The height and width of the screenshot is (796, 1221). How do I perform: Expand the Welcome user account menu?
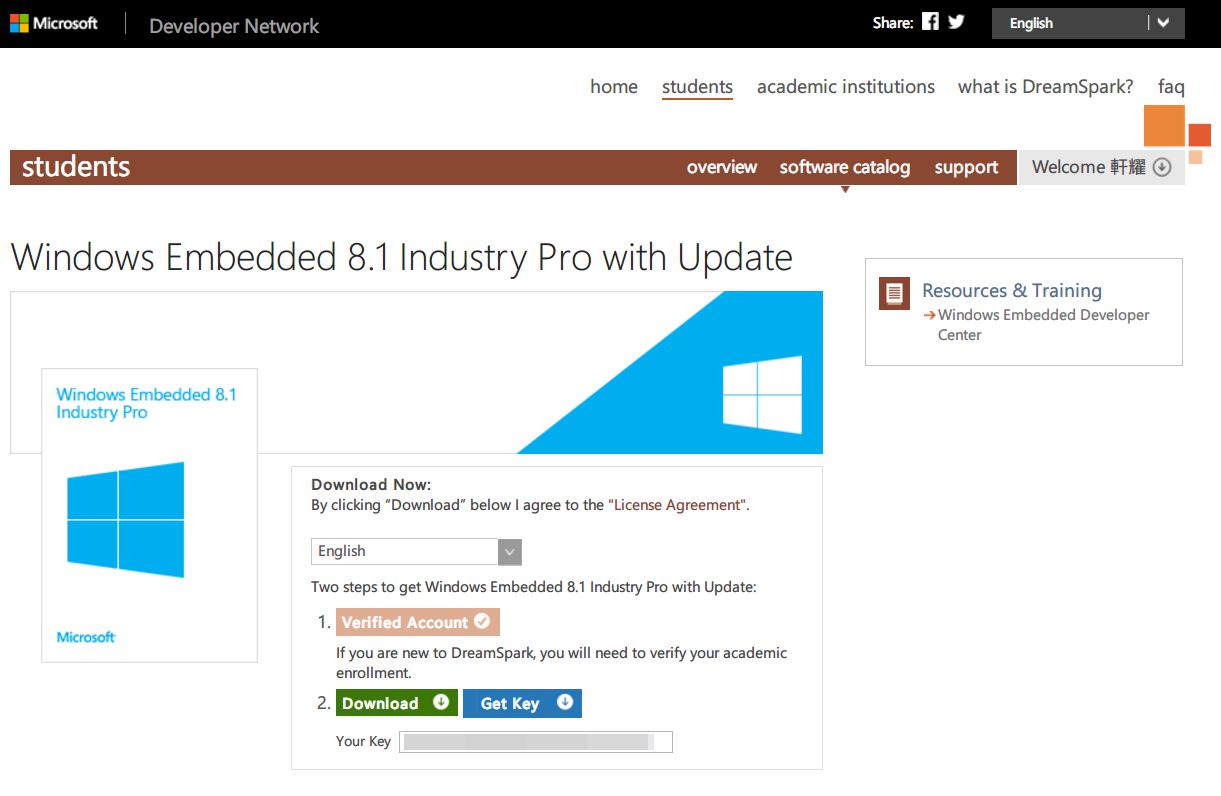coord(1101,167)
